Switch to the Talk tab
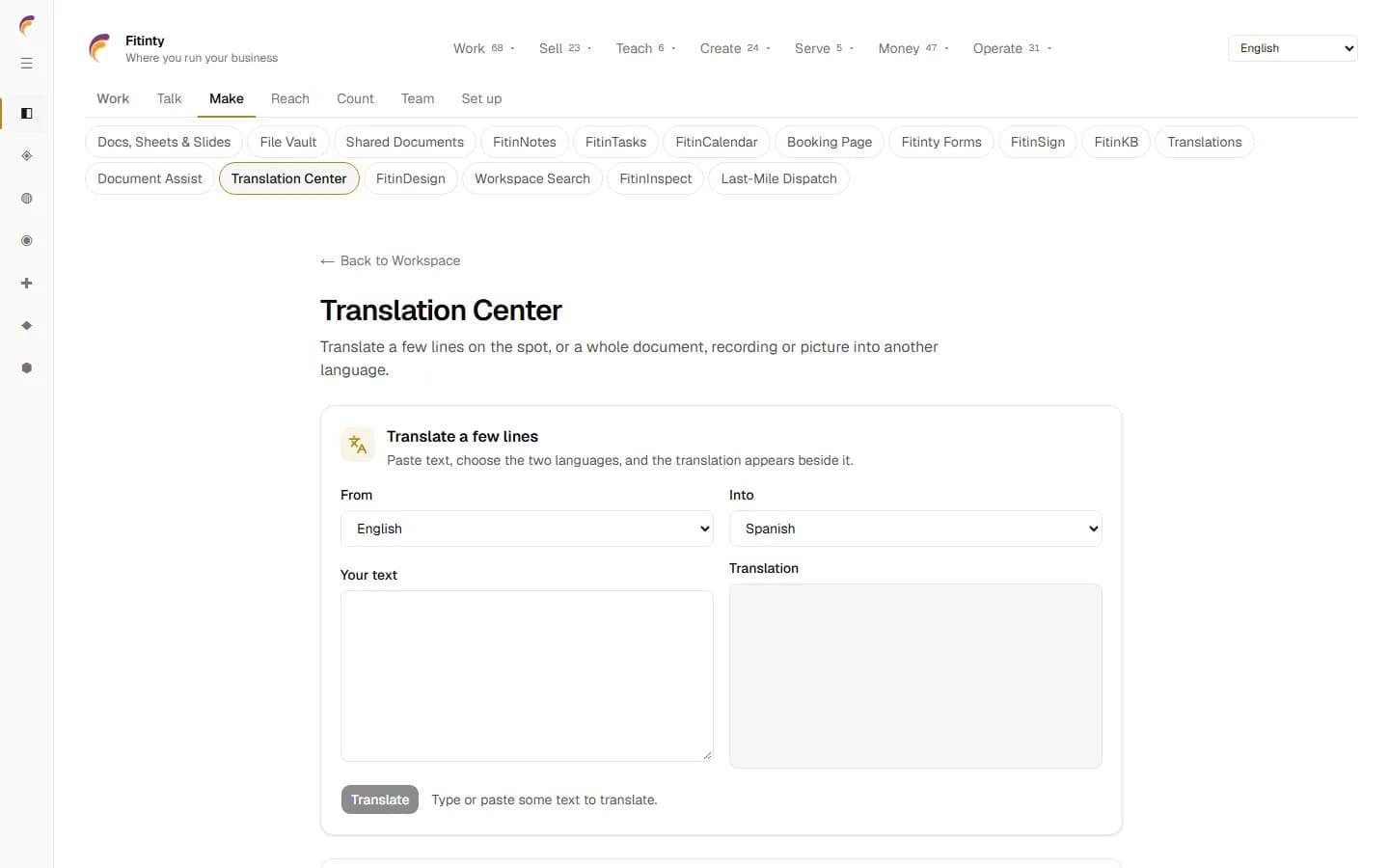 pos(169,98)
